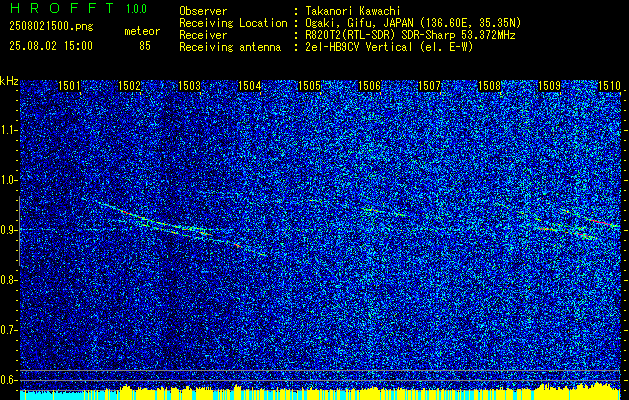The image size is (629, 400).
Task: Click the 1508 time marker
Action: point(489,86)
